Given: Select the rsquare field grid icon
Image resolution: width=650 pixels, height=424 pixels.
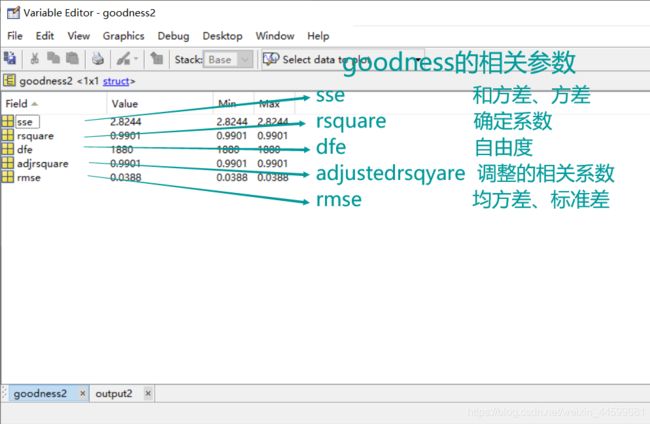Looking at the screenshot, I should pyautogui.click(x=7, y=135).
